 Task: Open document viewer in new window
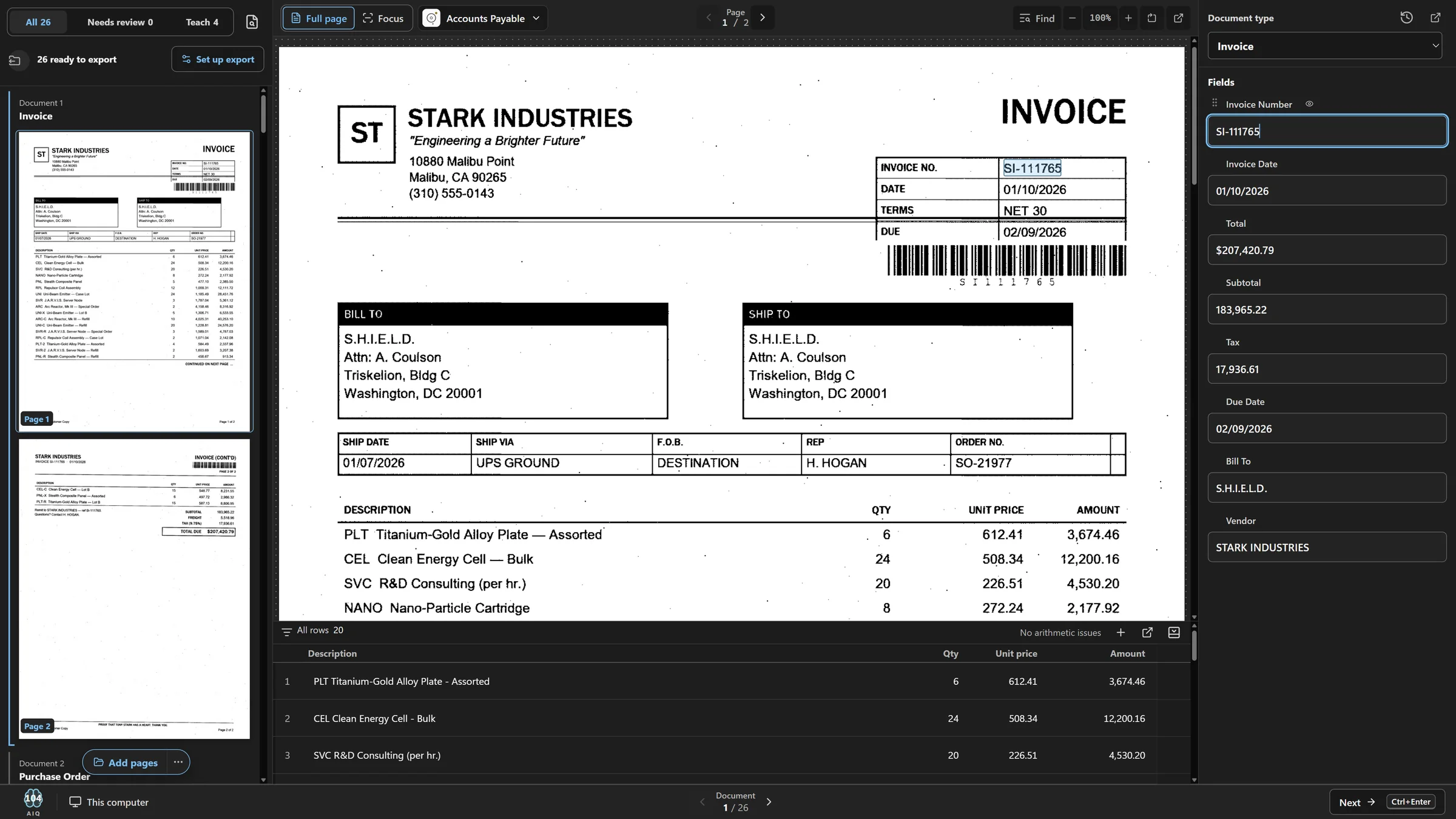[1178, 18]
